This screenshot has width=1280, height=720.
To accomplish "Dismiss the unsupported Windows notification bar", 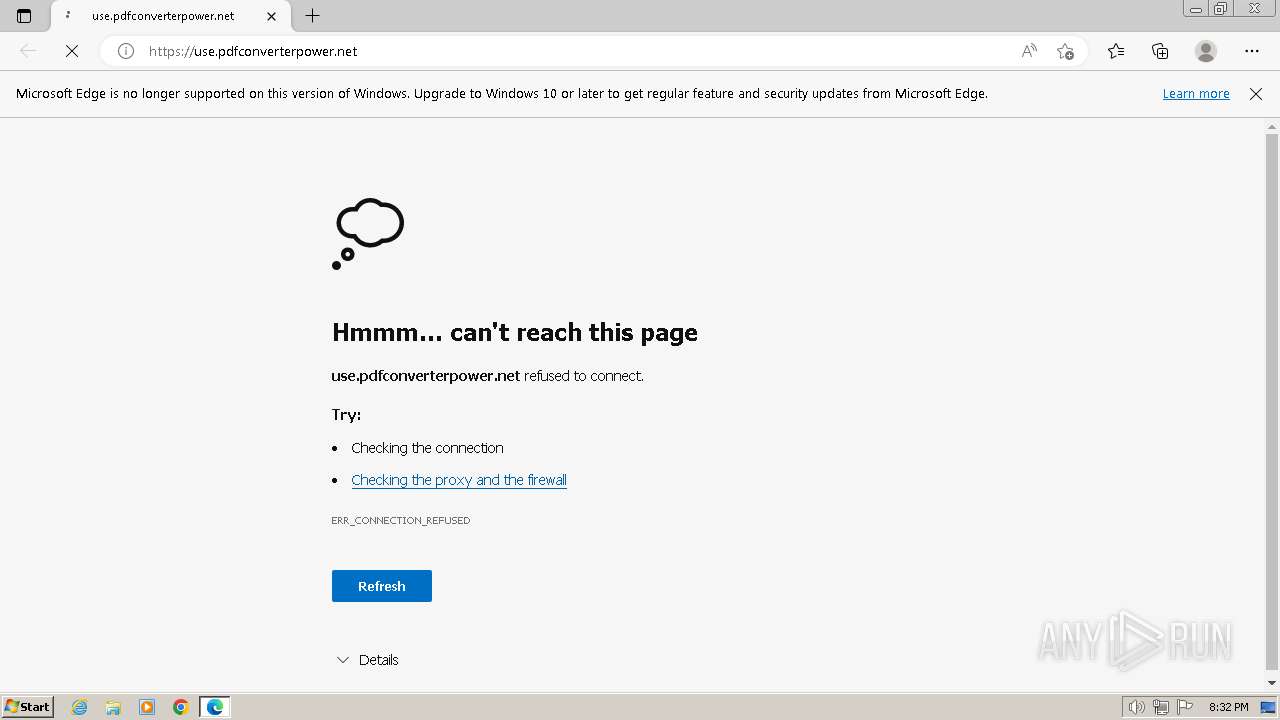I will [1256, 94].
